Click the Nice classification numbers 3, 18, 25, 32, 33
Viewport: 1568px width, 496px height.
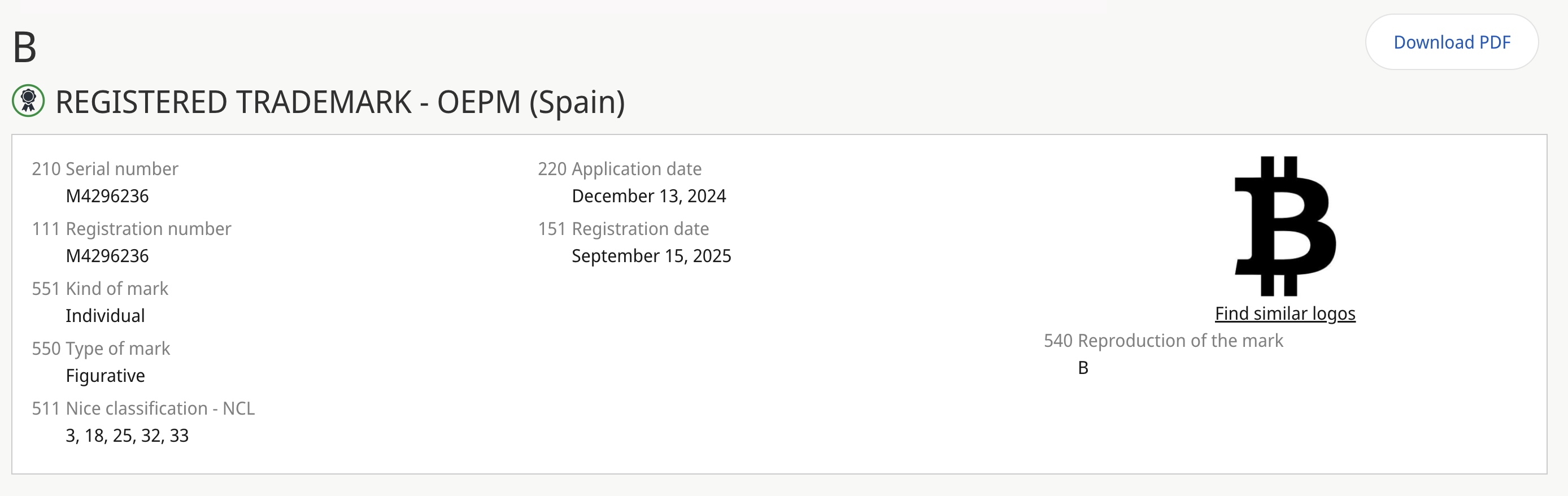pyautogui.click(x=127, y=435)
